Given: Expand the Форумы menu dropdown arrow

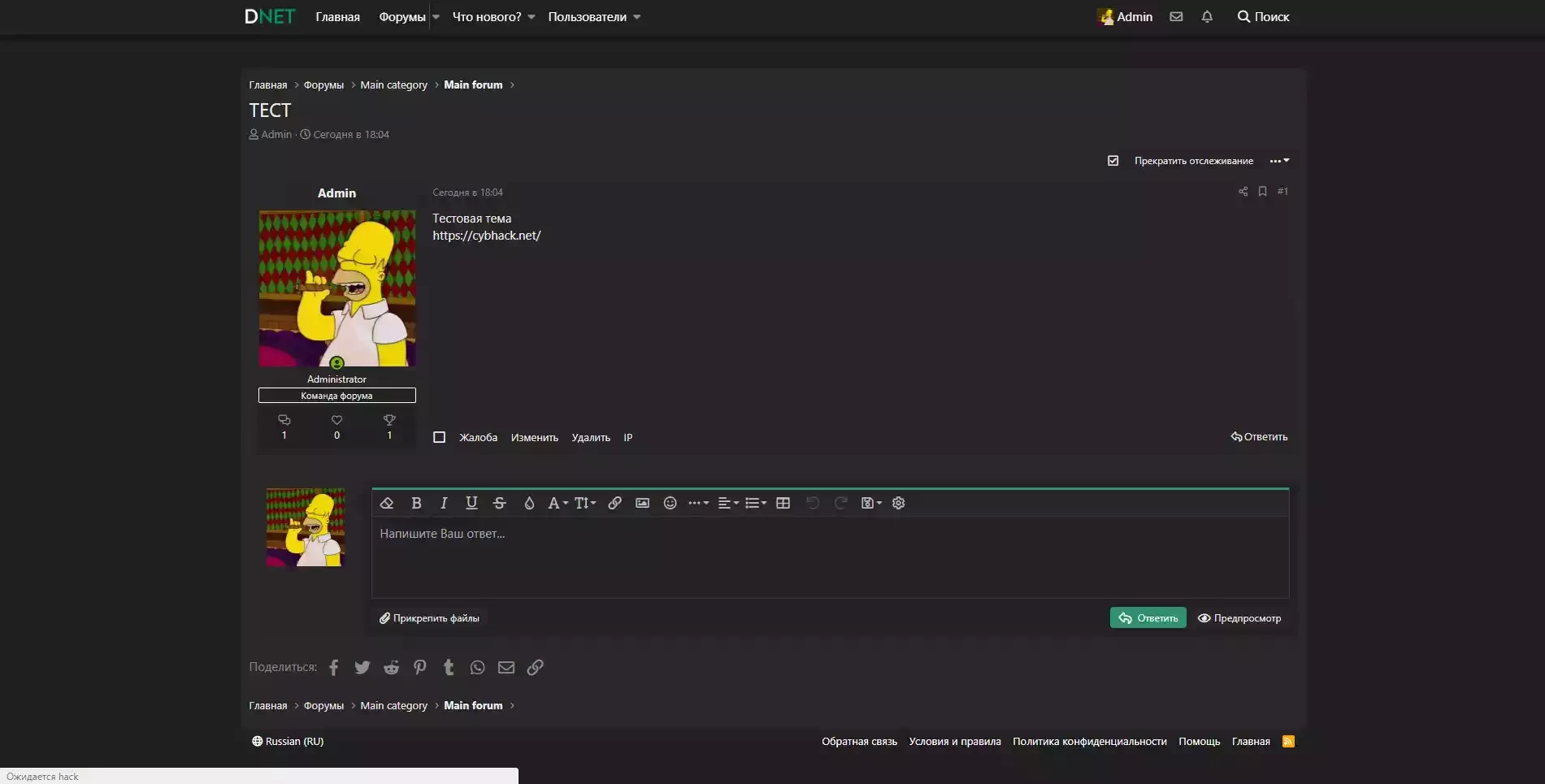Looking at the screenshot, I should click(x=436, y=17).
